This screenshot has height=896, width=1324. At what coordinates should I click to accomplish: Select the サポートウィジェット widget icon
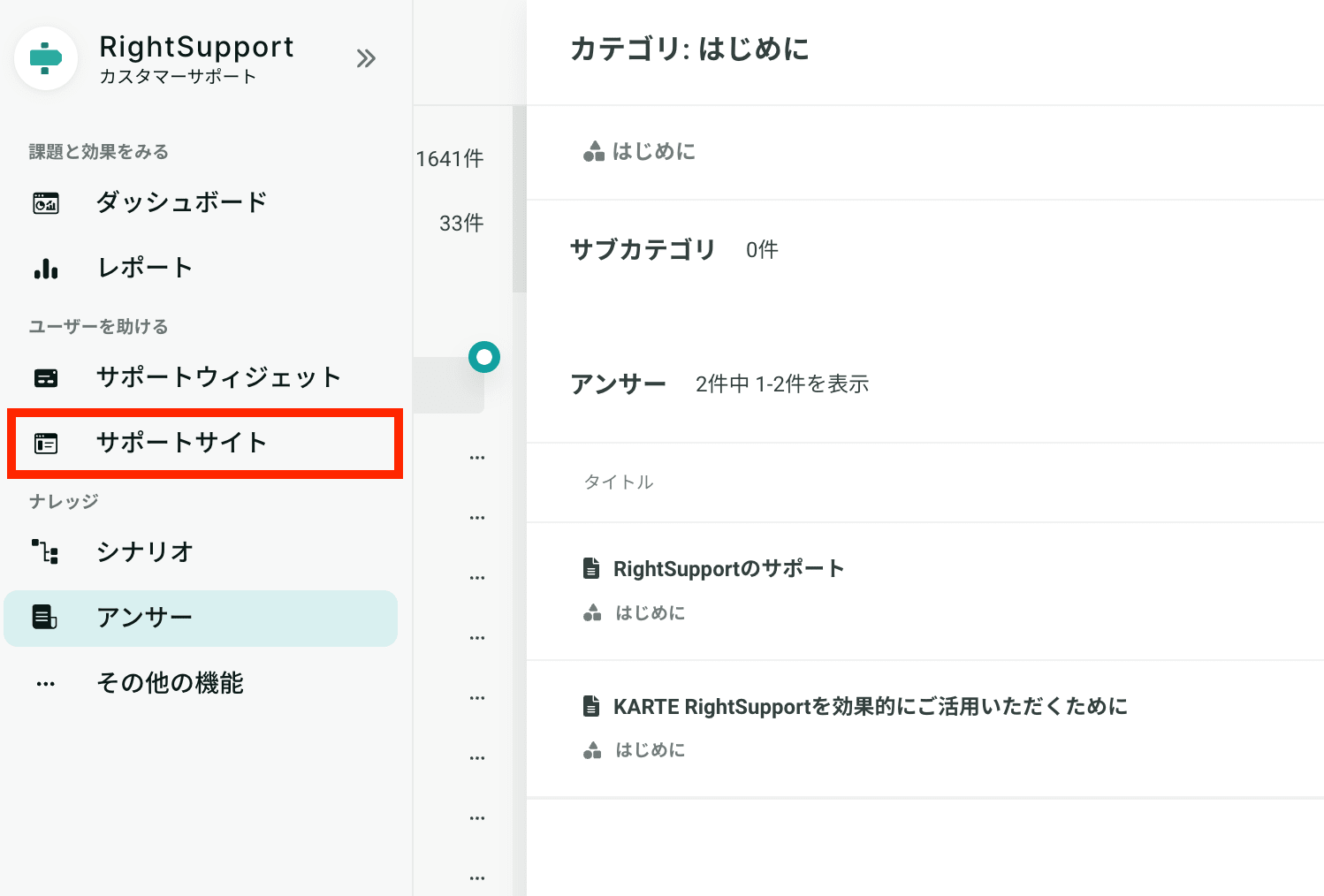[x=46, y=377]
